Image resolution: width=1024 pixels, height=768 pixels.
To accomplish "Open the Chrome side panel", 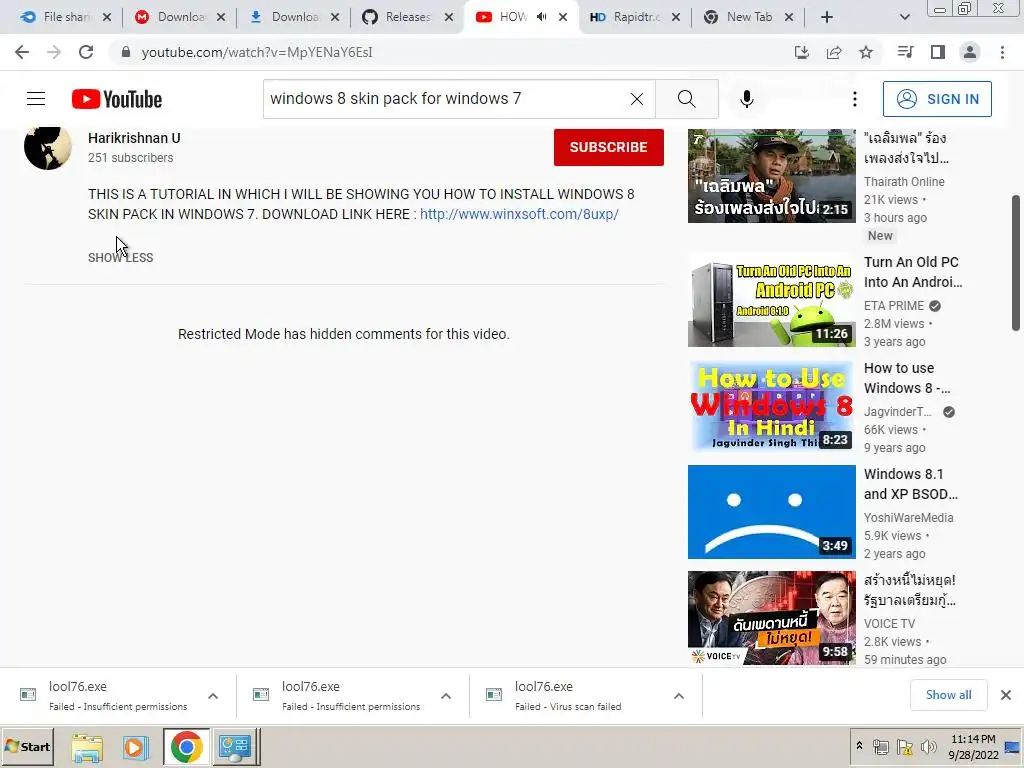I will (x=938, y=52).
